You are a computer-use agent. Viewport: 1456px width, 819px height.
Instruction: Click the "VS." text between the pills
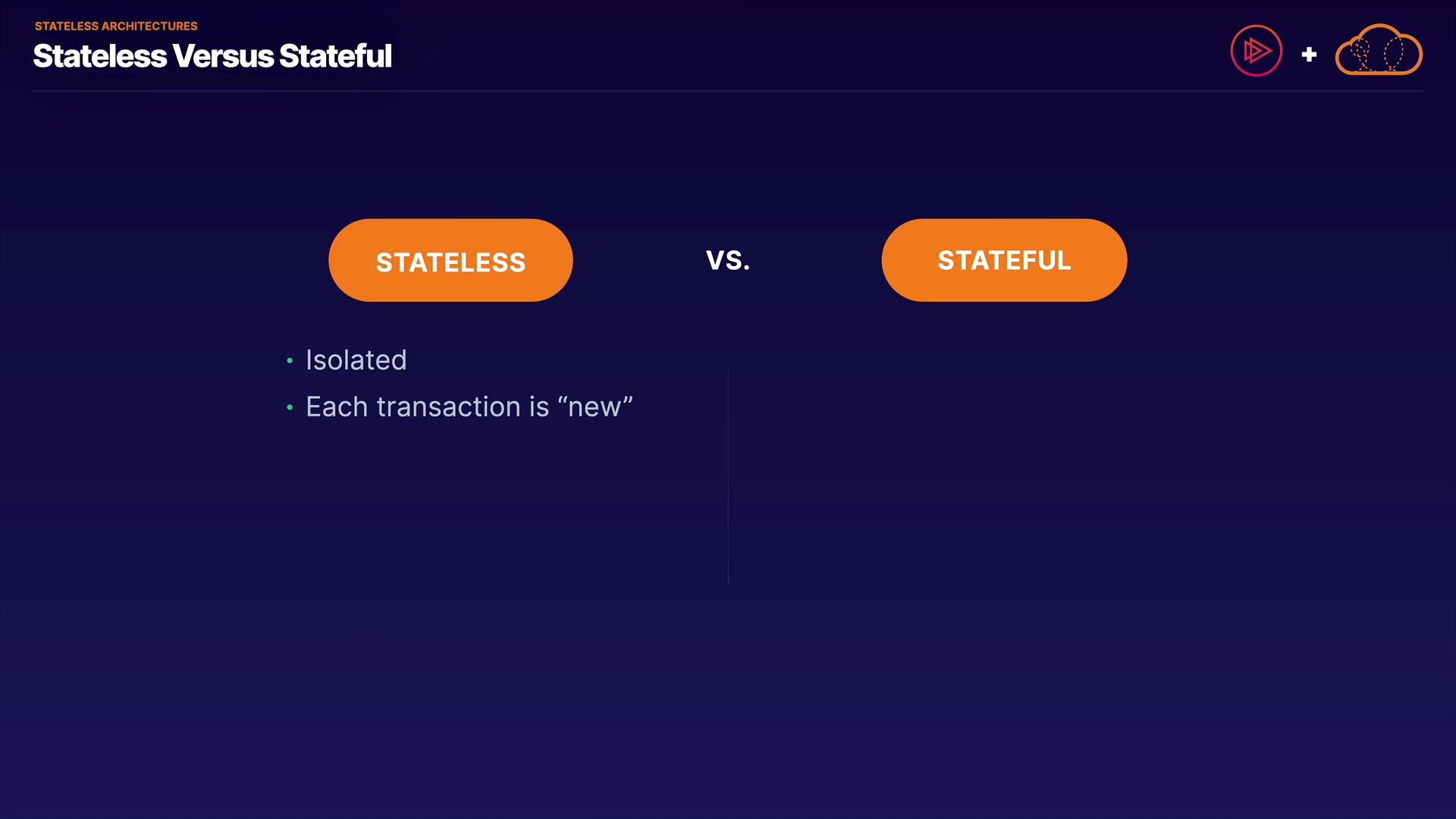(x=728, y=260)
